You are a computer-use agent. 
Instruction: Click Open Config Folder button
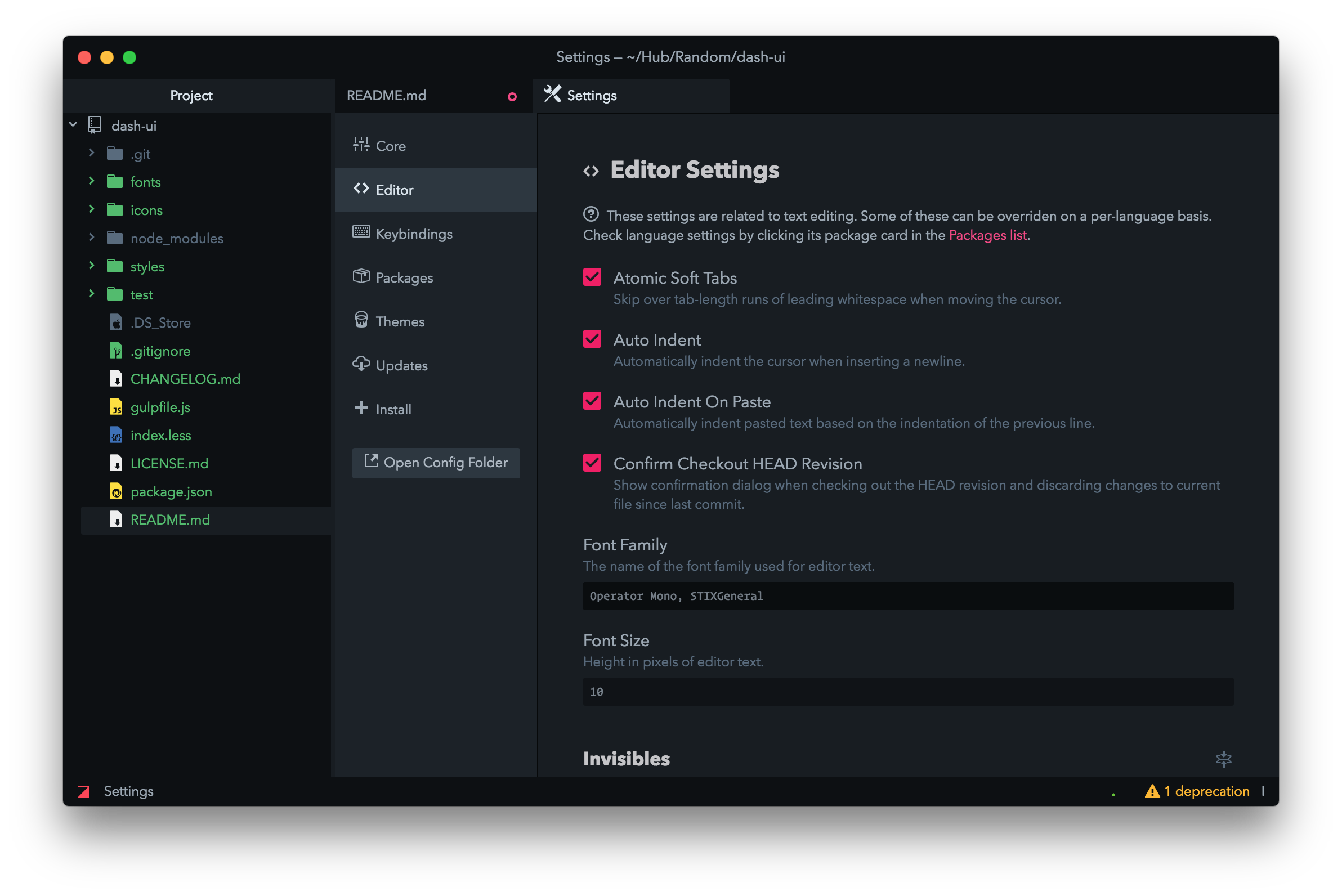click(436, 463)
